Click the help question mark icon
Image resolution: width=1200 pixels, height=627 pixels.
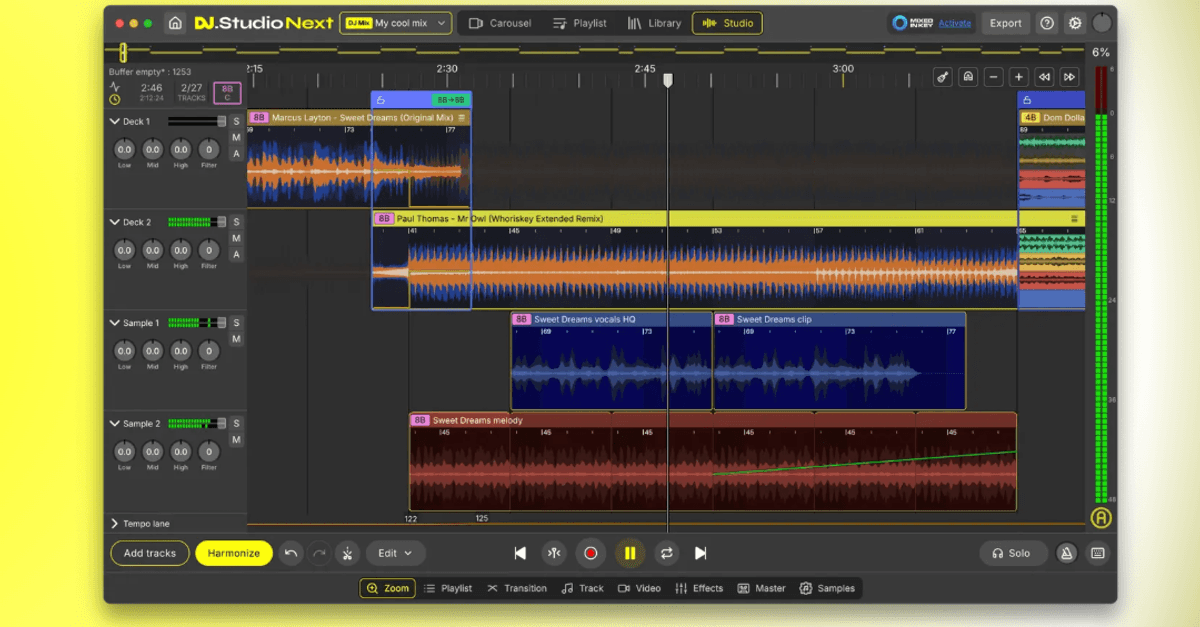click(1047, 23)
